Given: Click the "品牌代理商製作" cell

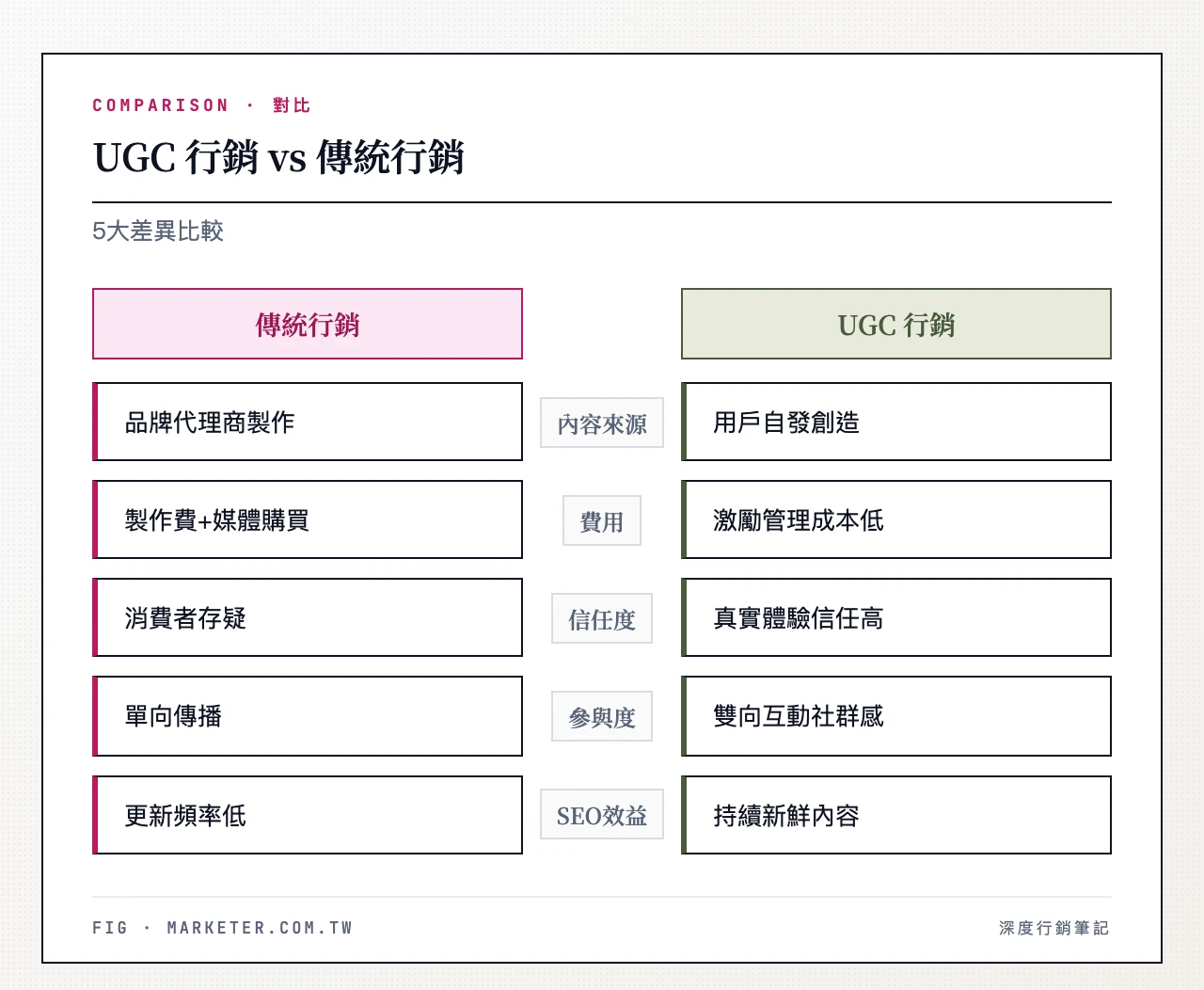Looking at the screenshot, I should click(308, 422).
